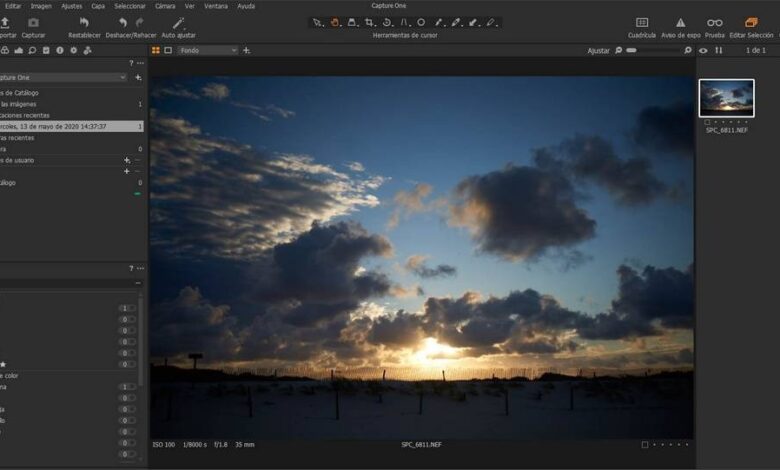780x470 pixels.
Task: Select the SPC_6811.NEF thumbnail in browser
Action: (x=726, y=98)
